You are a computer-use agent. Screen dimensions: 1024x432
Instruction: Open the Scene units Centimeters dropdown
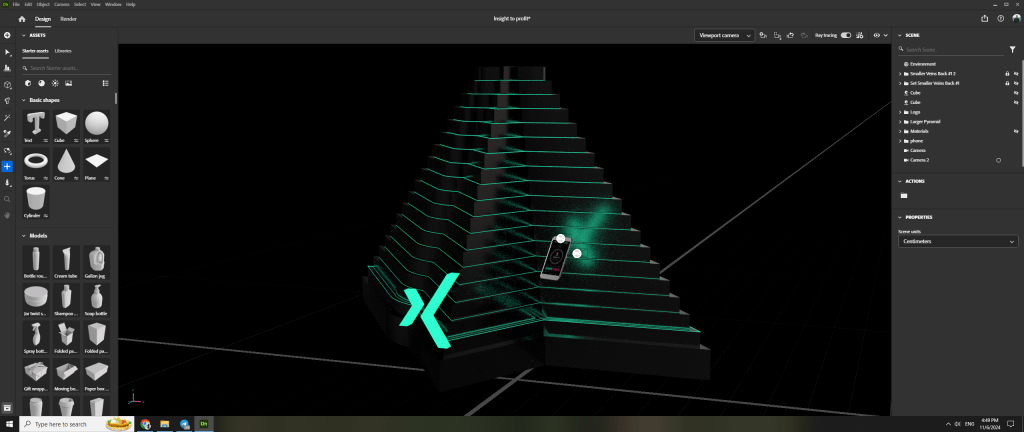tap(958, 241)
